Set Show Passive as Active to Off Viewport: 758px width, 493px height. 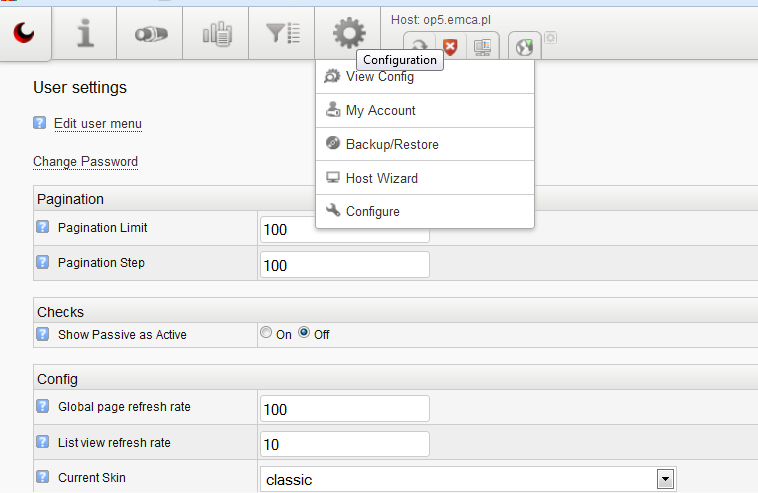[x=304, y=333]
